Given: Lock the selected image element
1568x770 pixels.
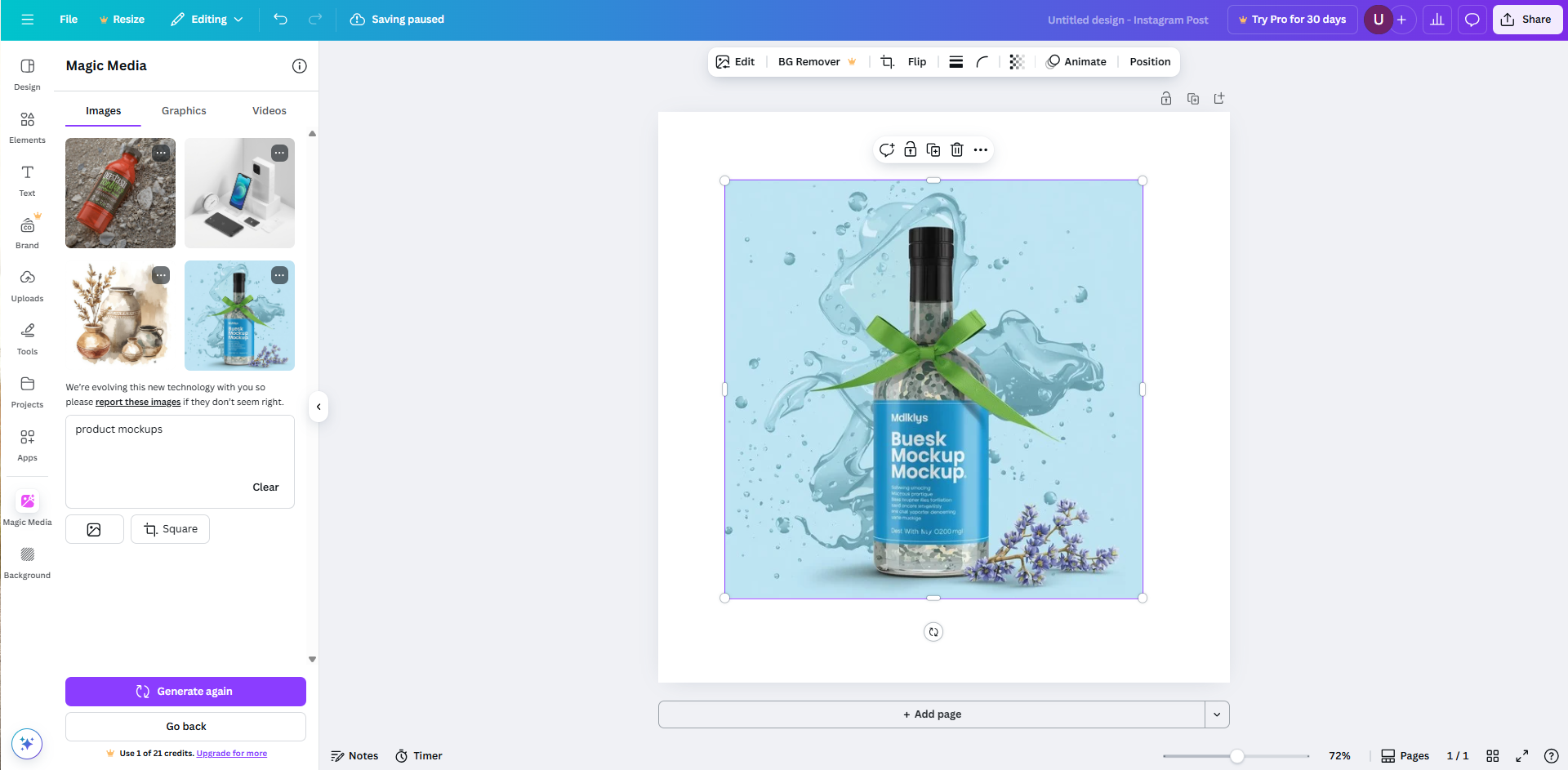Looking at the screenshot, I should point(909,149).
